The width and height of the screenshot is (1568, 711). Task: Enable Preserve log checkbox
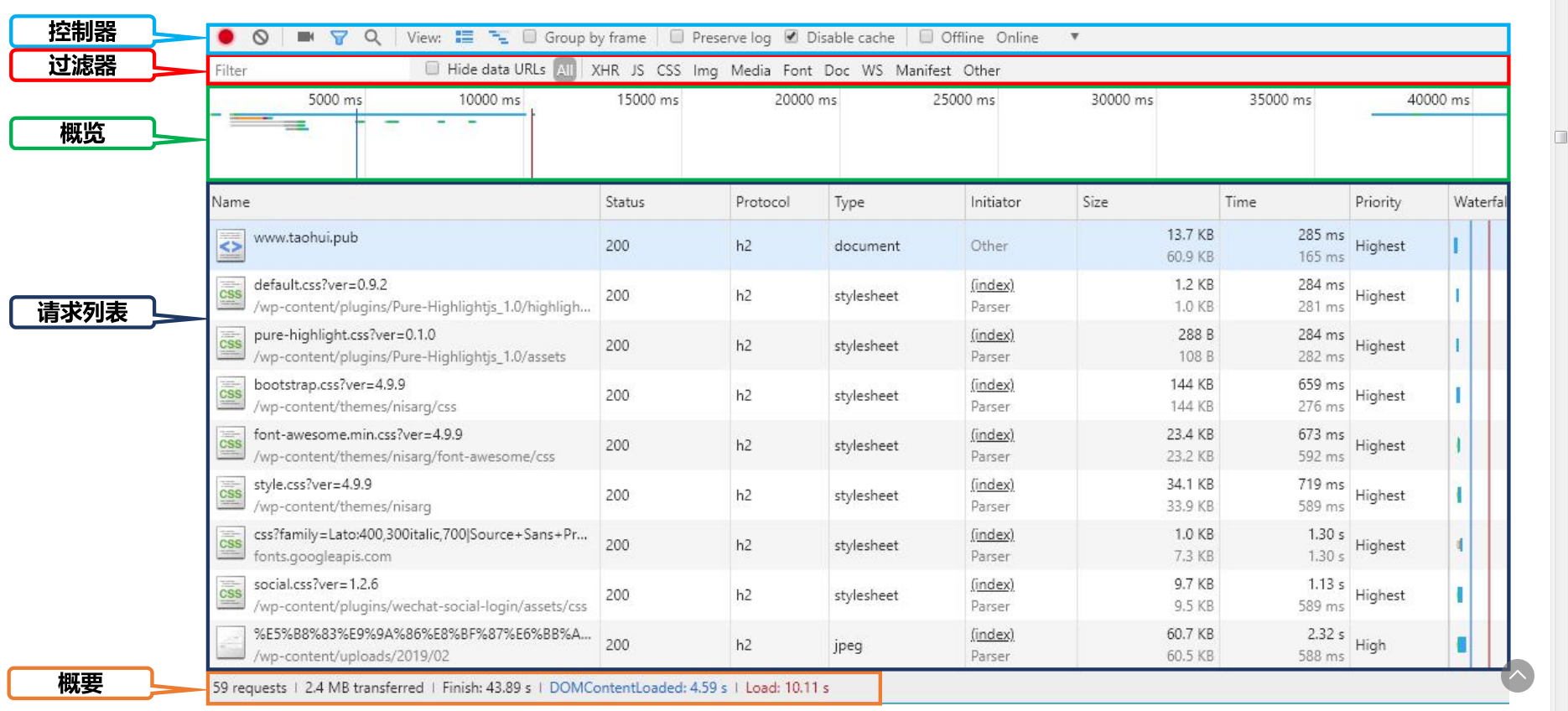point(677,37)
